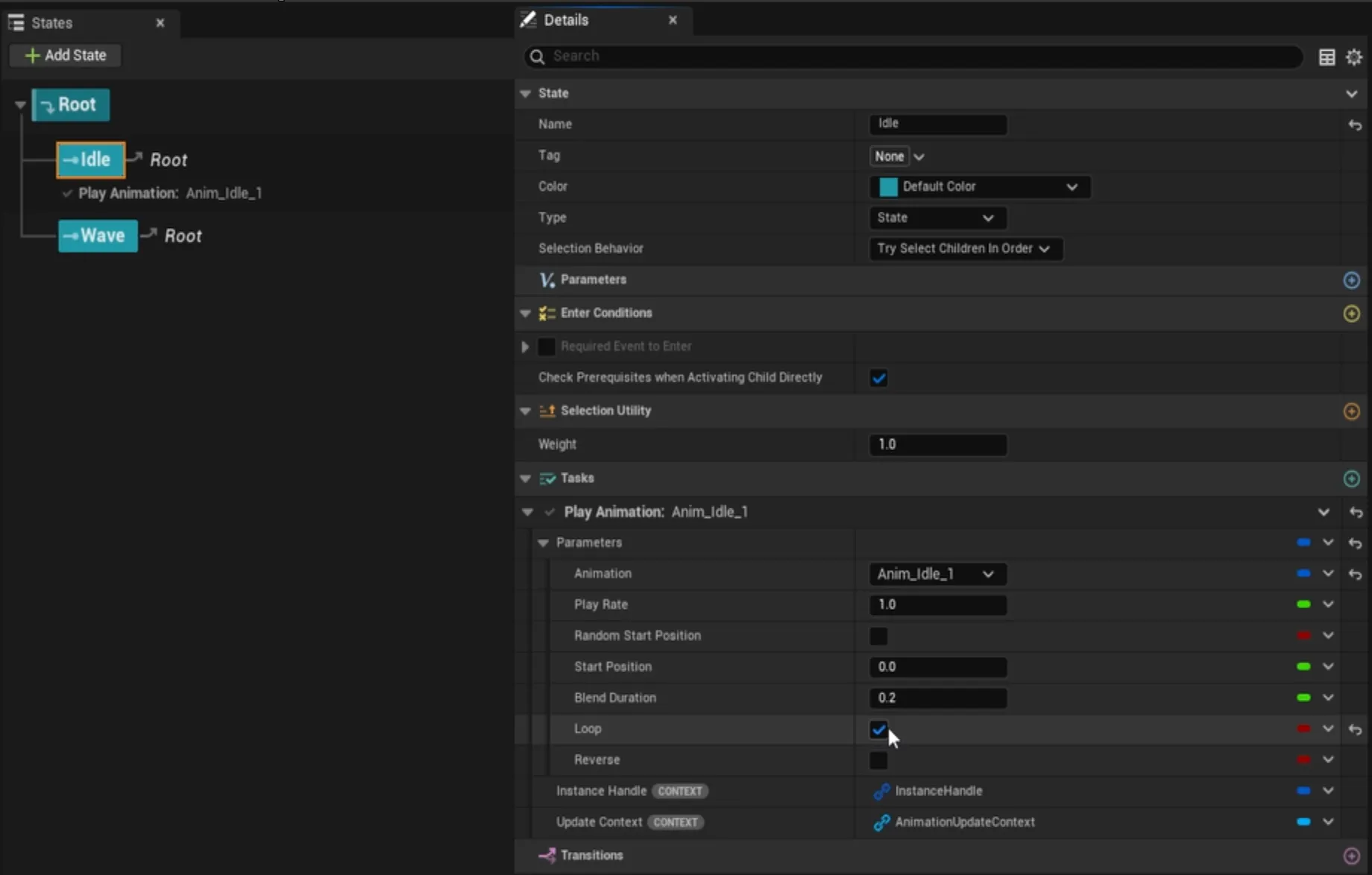Open Details settings gear icon

(x=1354, y=57)
